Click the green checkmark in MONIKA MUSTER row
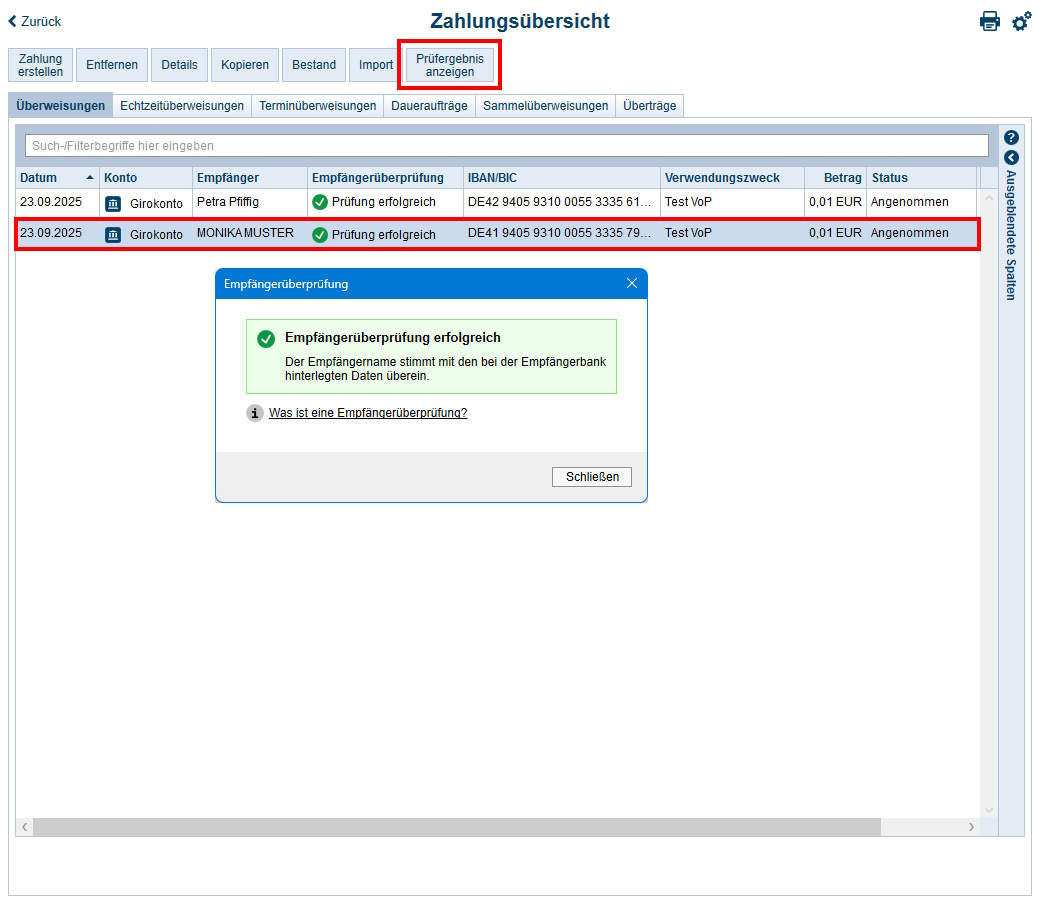The image size is (1038, 901). tap(320, 234)
